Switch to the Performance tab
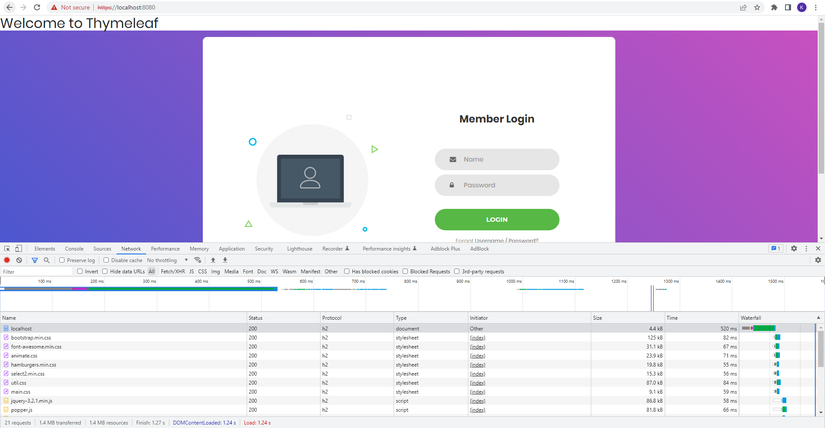Image resolution: width=825 pixels, height=428 pixels. click(x=165, y=248)
